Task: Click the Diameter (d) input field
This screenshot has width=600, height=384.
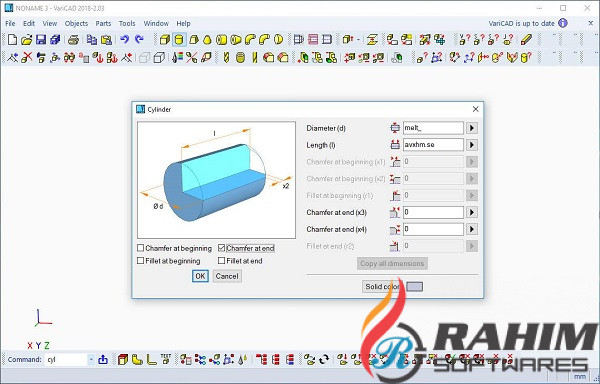Action: 433,128
